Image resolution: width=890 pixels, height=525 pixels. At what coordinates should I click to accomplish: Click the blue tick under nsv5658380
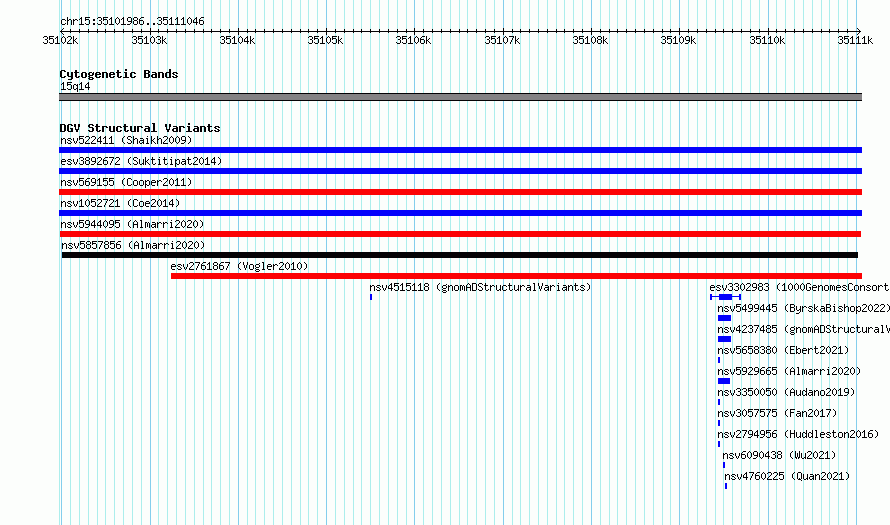(x=719, y=360)
